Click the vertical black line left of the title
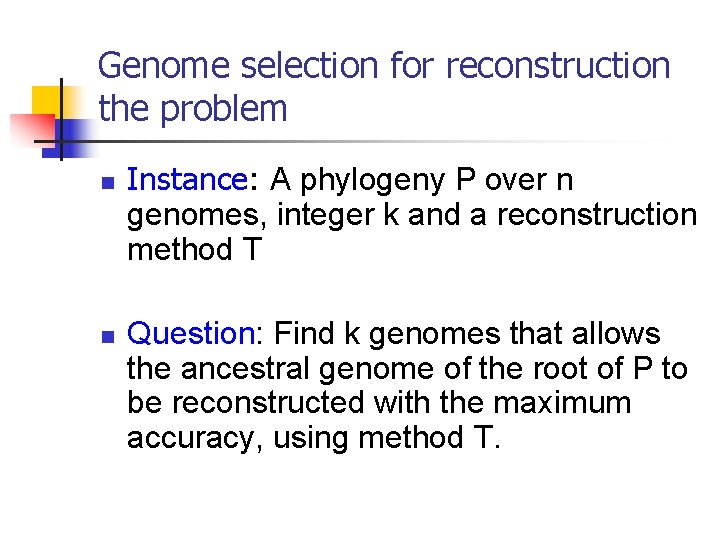This screenshot has height=540, width=720. (61, 120)
